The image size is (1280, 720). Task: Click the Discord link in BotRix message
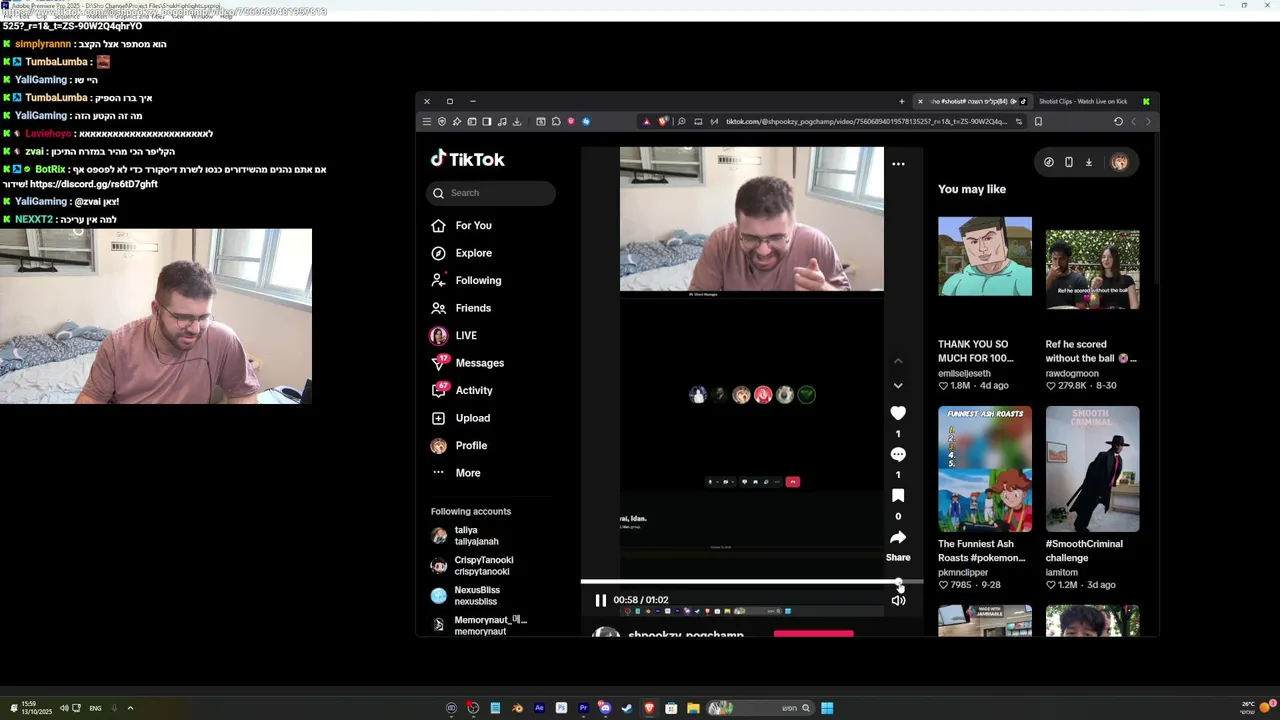pos(94,184)
